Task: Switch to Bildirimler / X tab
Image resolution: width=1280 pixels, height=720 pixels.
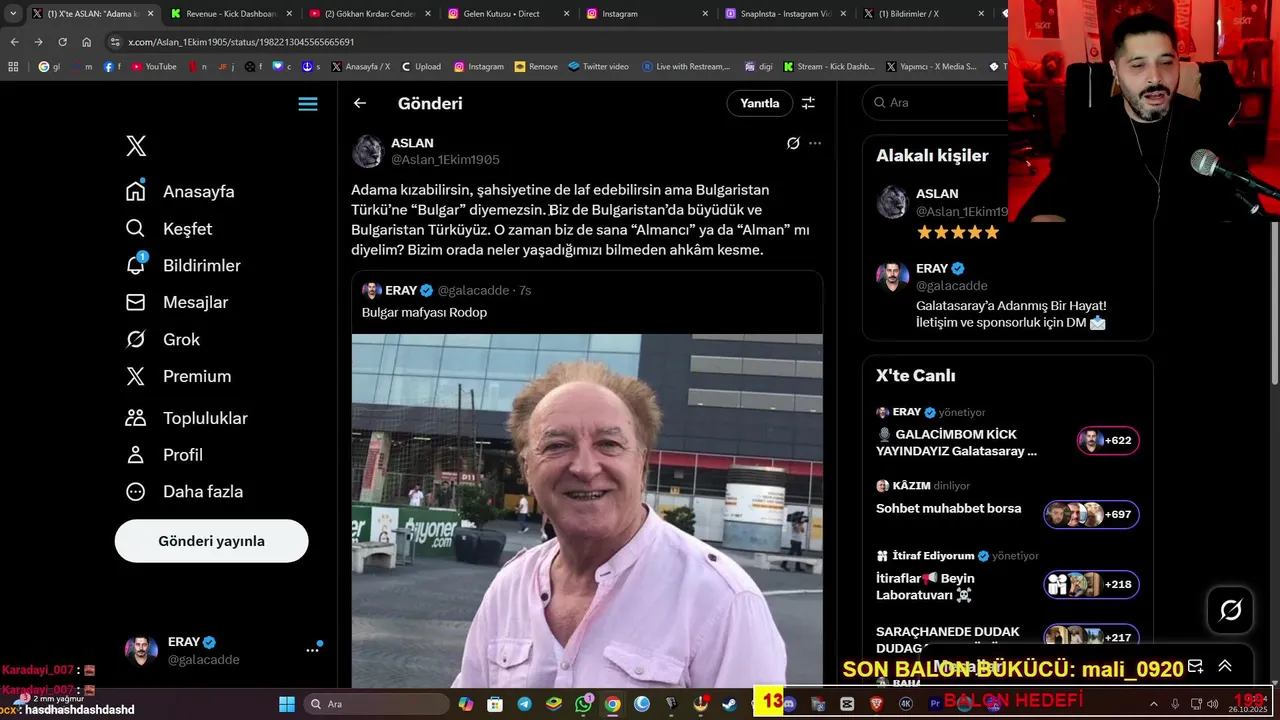Action: (921, 14)
